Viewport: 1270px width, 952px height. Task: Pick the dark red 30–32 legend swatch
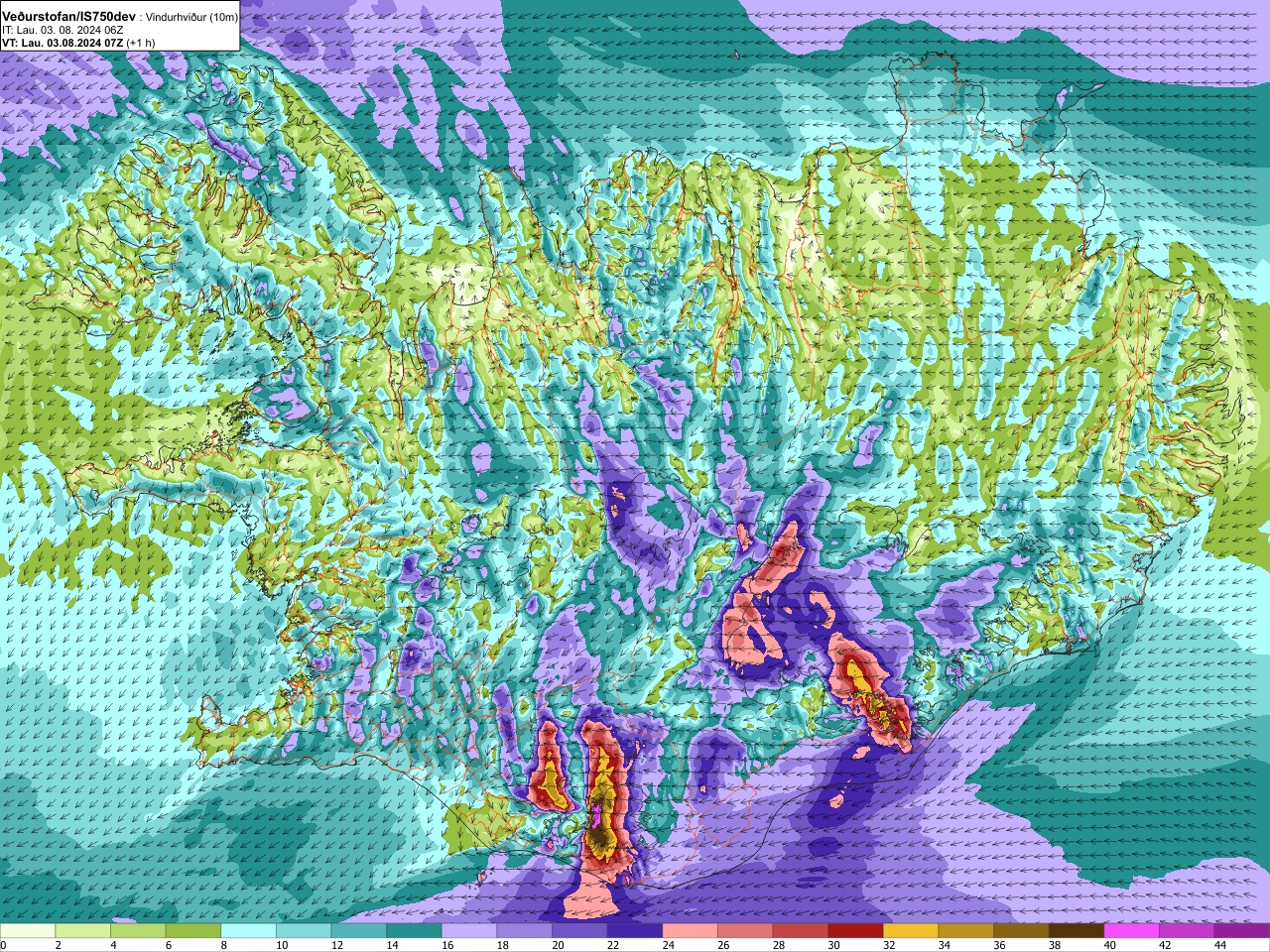click(x=856, y=931)
